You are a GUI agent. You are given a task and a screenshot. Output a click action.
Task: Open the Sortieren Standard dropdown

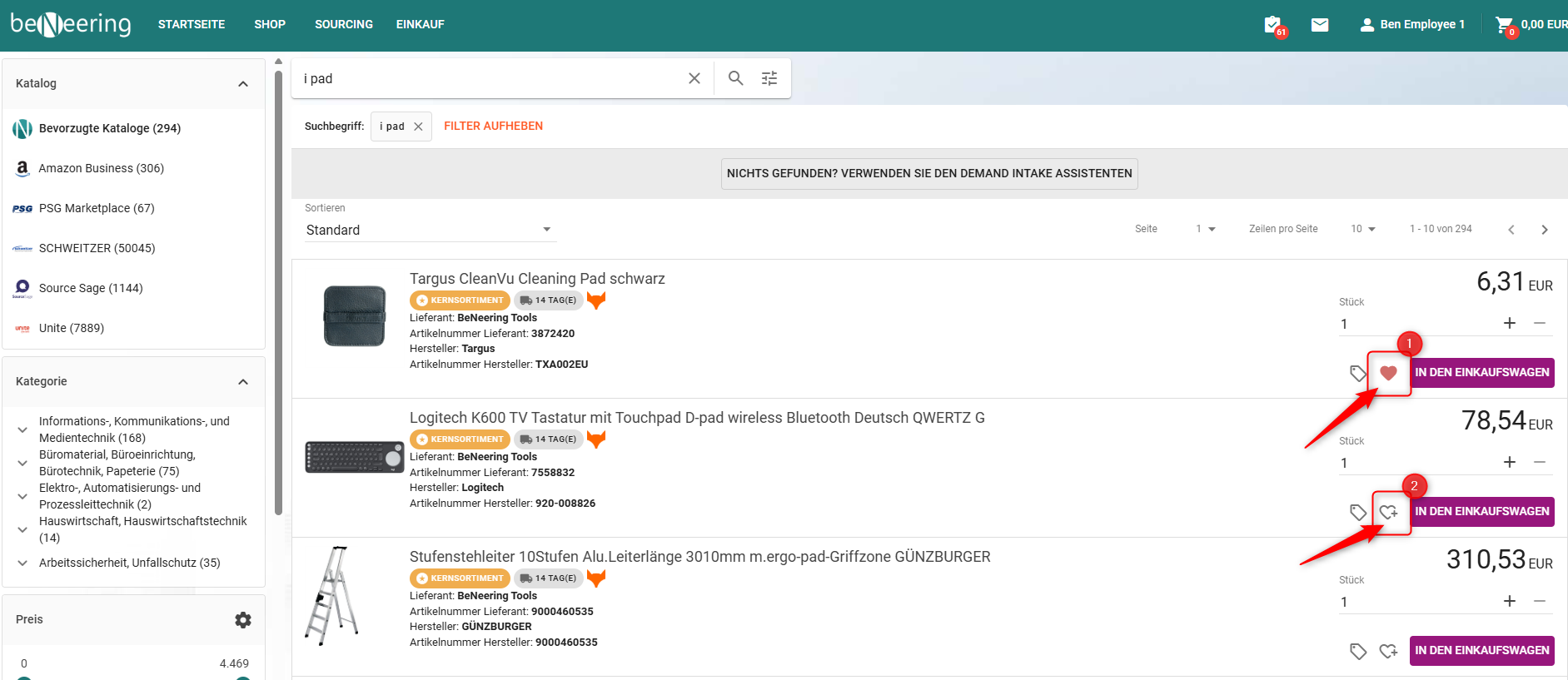pyautogui.click(x=429, y=230)
